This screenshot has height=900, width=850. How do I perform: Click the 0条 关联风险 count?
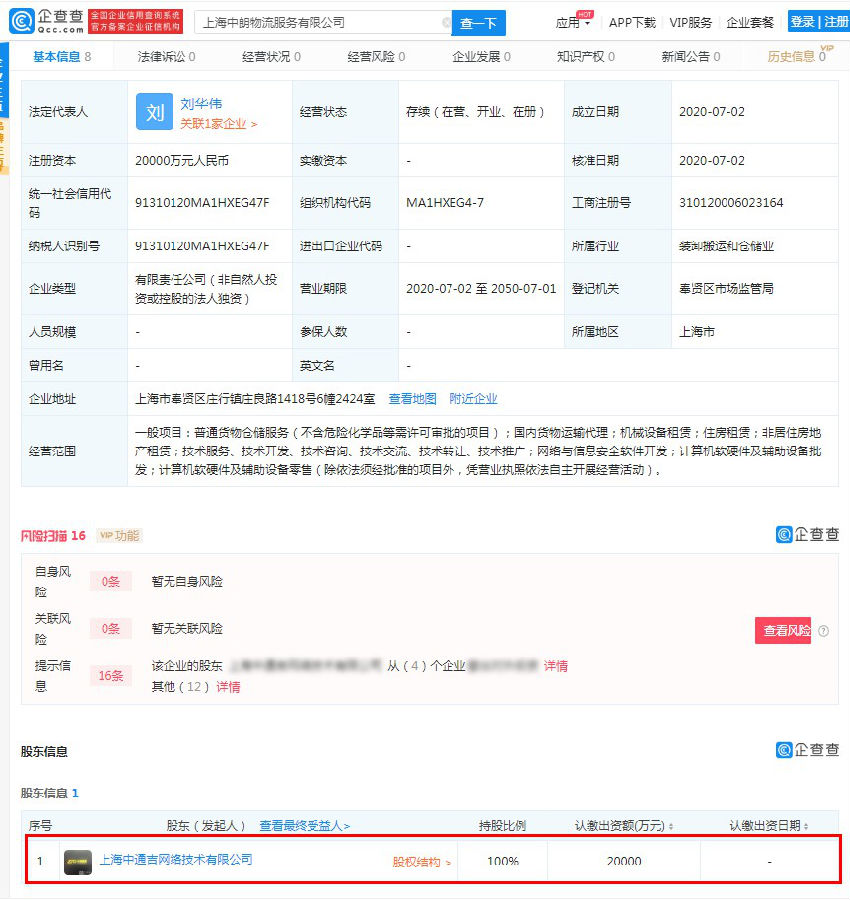coord(111,629)
